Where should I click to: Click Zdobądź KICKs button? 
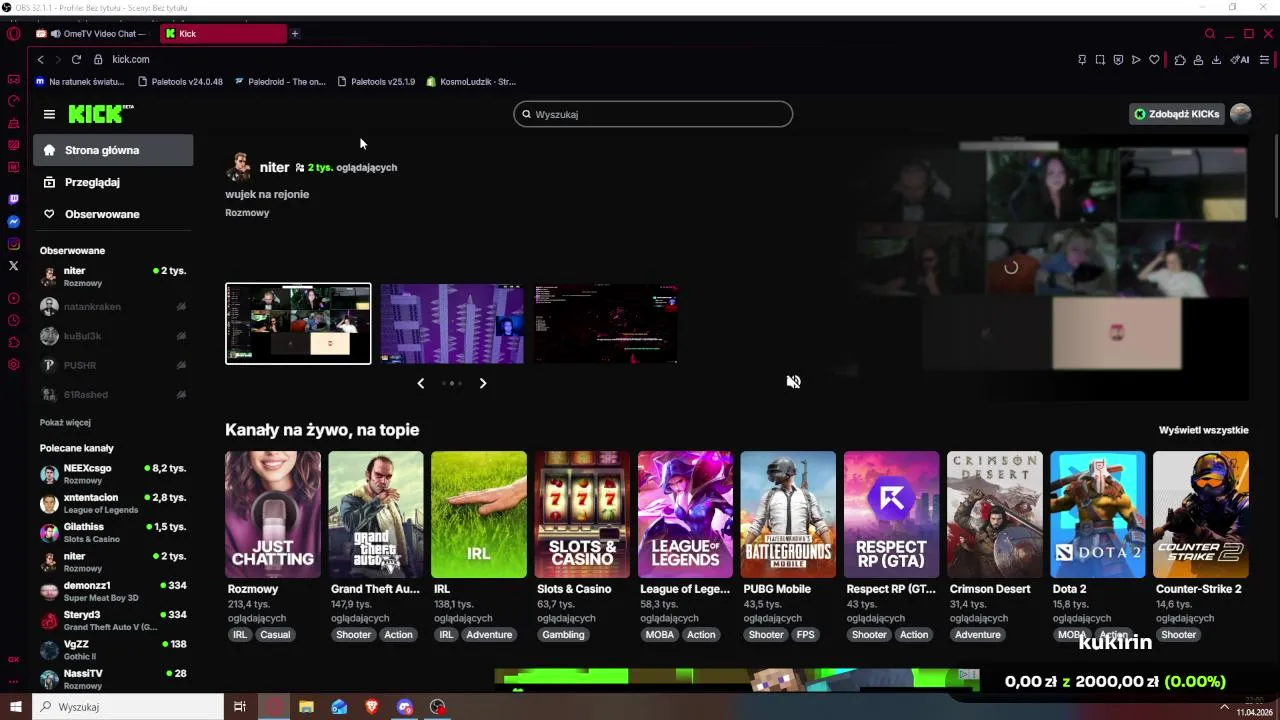pyautogui.click(x=1176, y=114)
